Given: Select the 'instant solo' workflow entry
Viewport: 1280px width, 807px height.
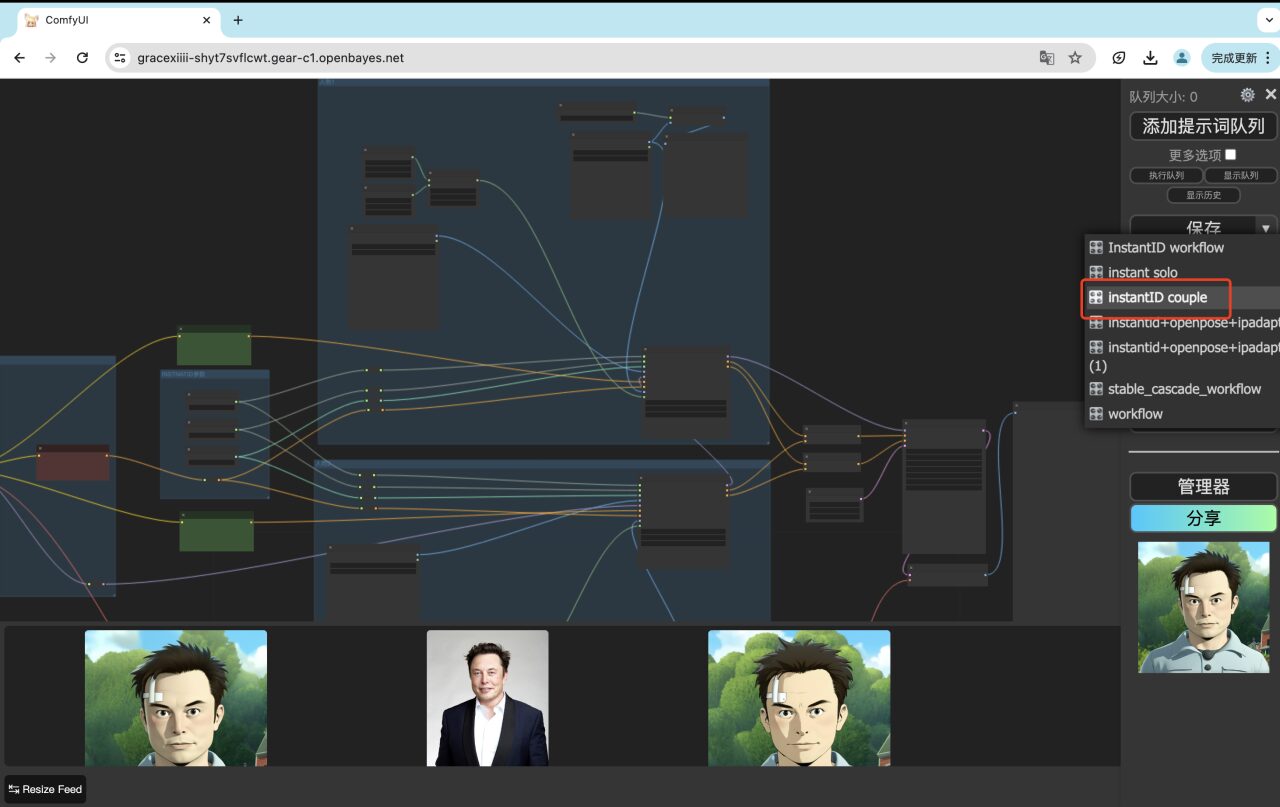Looking at the screenshot, I should 1142,272.
